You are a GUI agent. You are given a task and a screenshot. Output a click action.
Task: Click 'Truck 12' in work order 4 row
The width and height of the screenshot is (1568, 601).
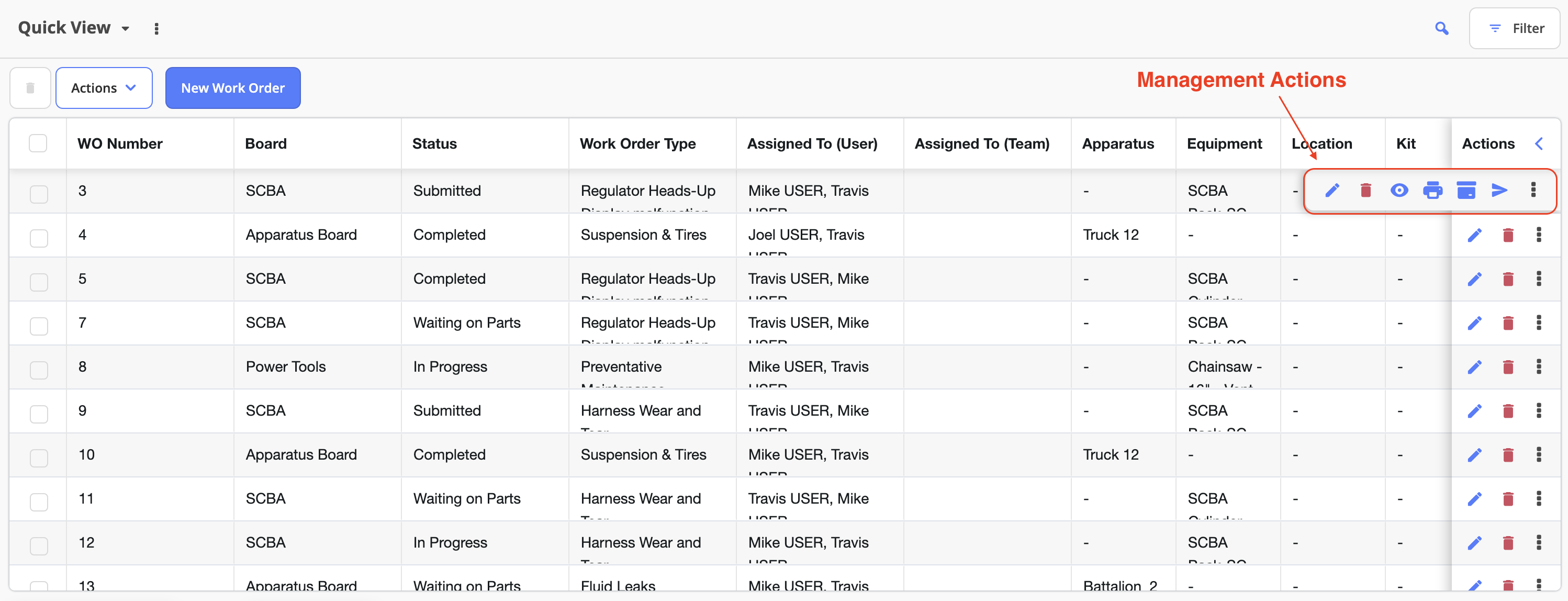coord(1110,235)
